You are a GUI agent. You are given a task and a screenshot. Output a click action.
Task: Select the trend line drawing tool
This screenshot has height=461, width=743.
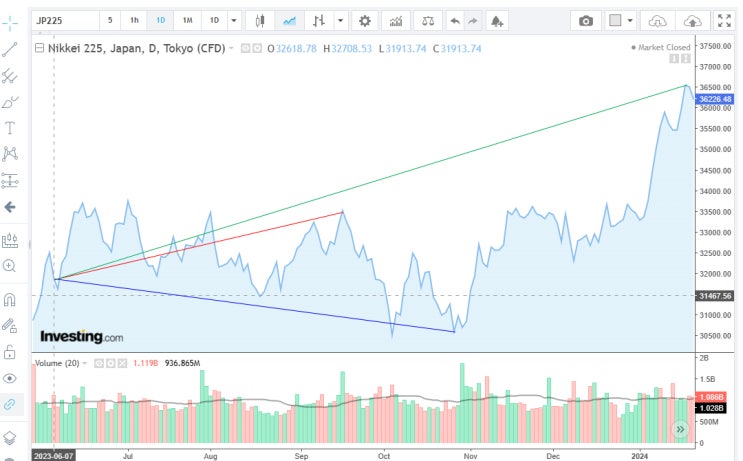coord(9,49)
